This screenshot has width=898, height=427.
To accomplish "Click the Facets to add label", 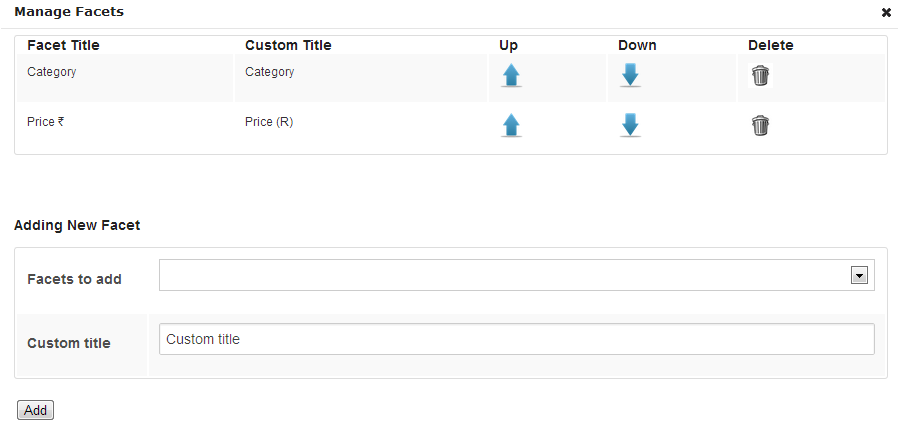I will 74,279.
